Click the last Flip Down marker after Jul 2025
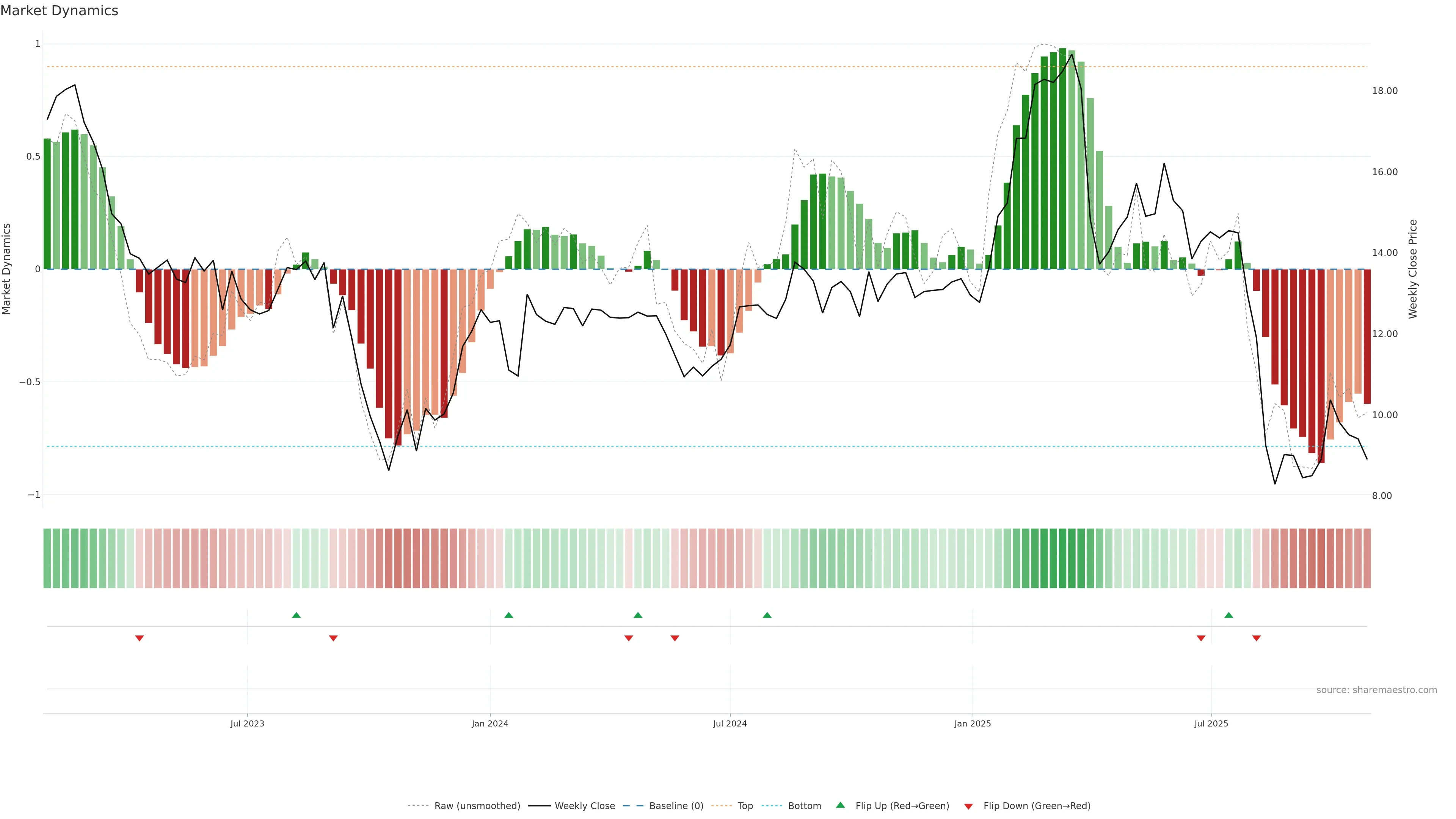Screen dimensions: 1456x819 tap(1257, 638)
